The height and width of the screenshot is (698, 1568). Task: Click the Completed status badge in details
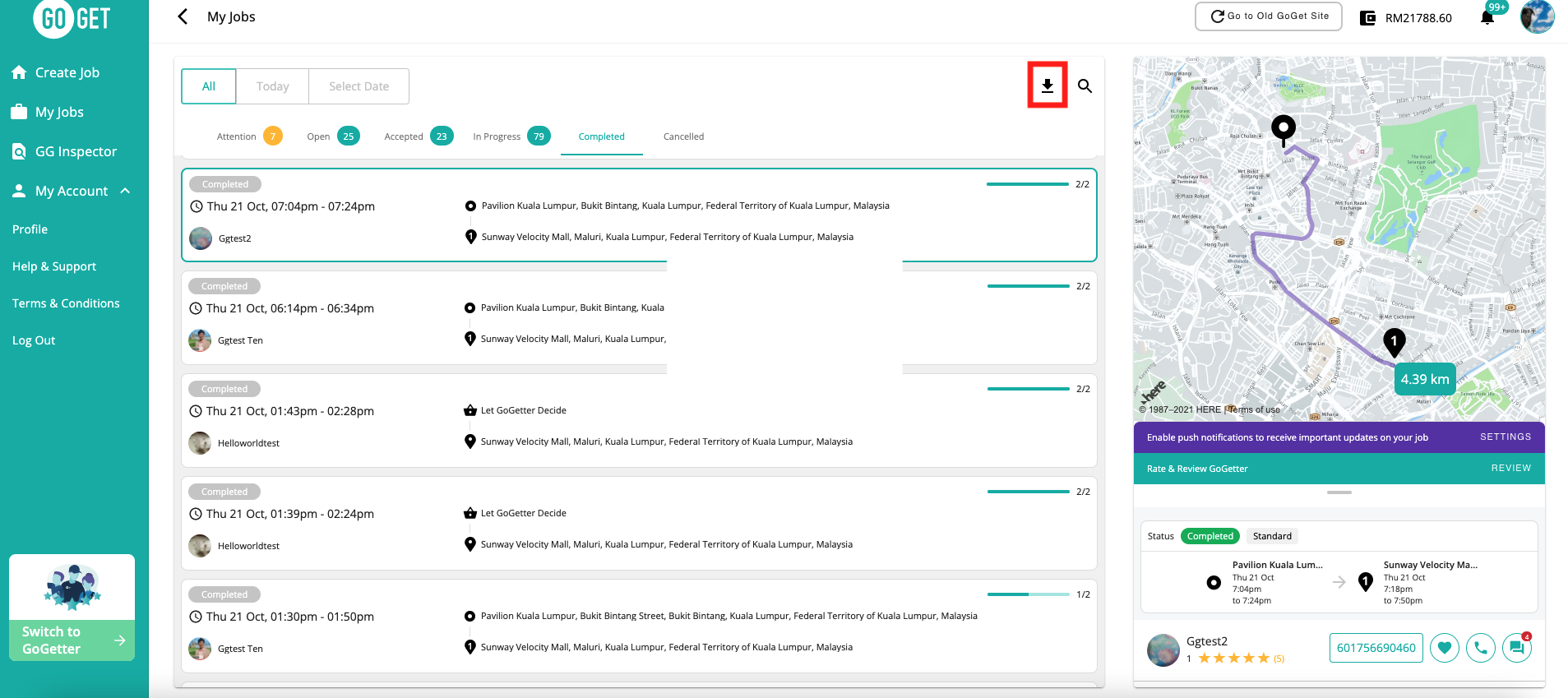(x=1210, y=536)
